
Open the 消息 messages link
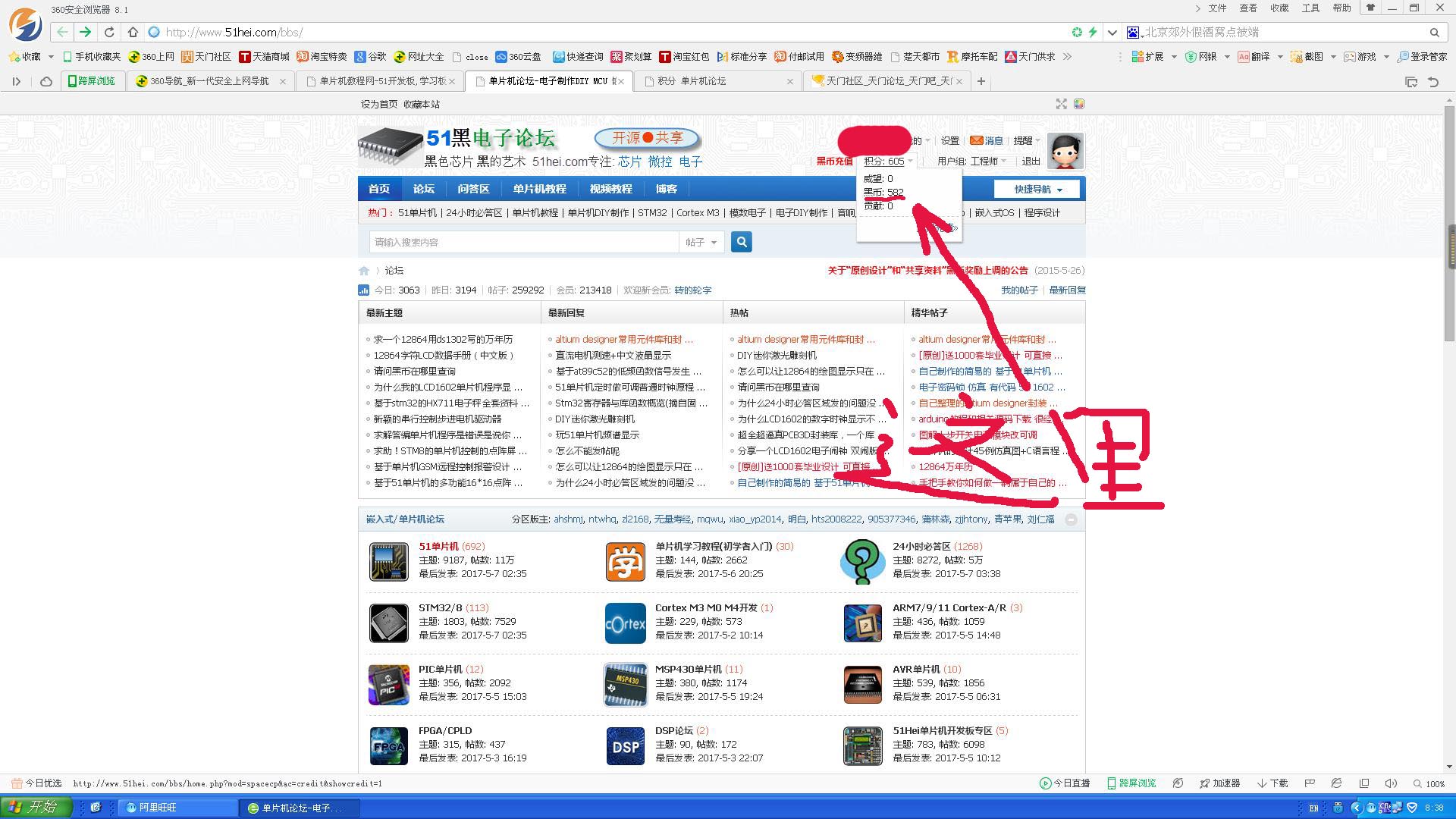pyautogui.click(x=987, y=140)
